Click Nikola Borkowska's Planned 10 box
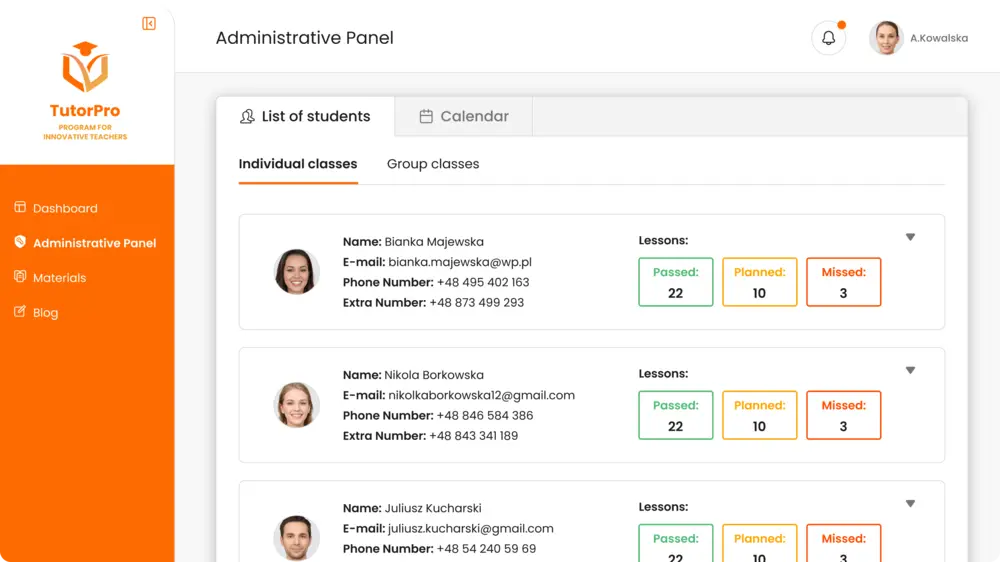1000x562 pixels. pos(760,415)
